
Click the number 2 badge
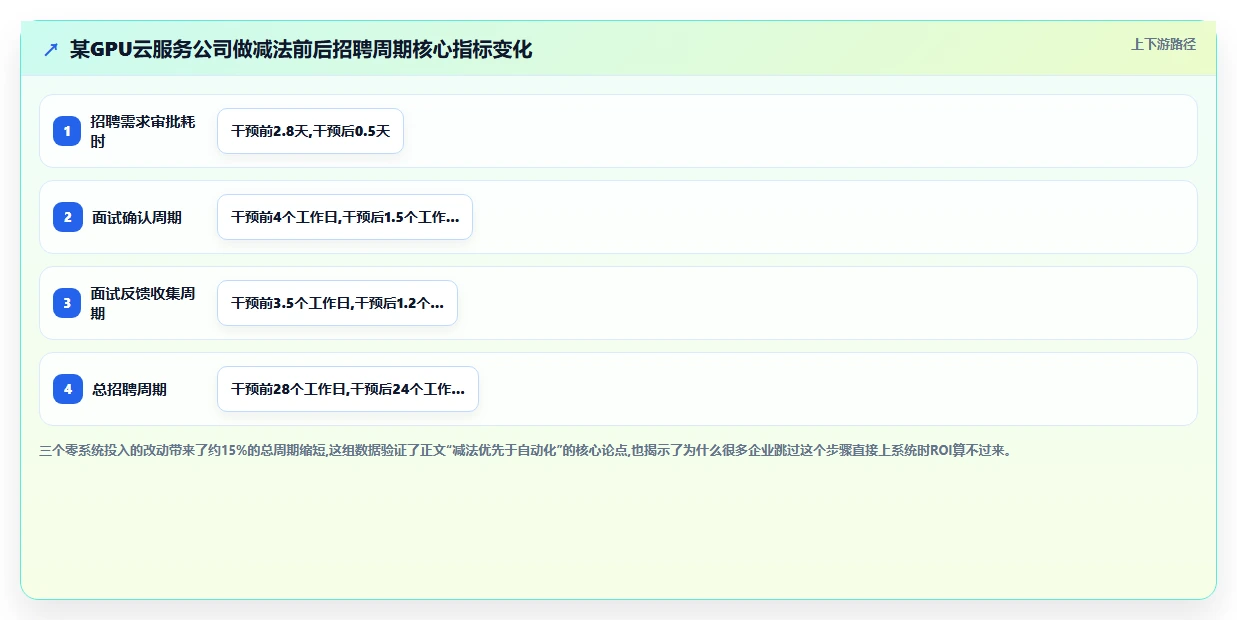point(67,217)
